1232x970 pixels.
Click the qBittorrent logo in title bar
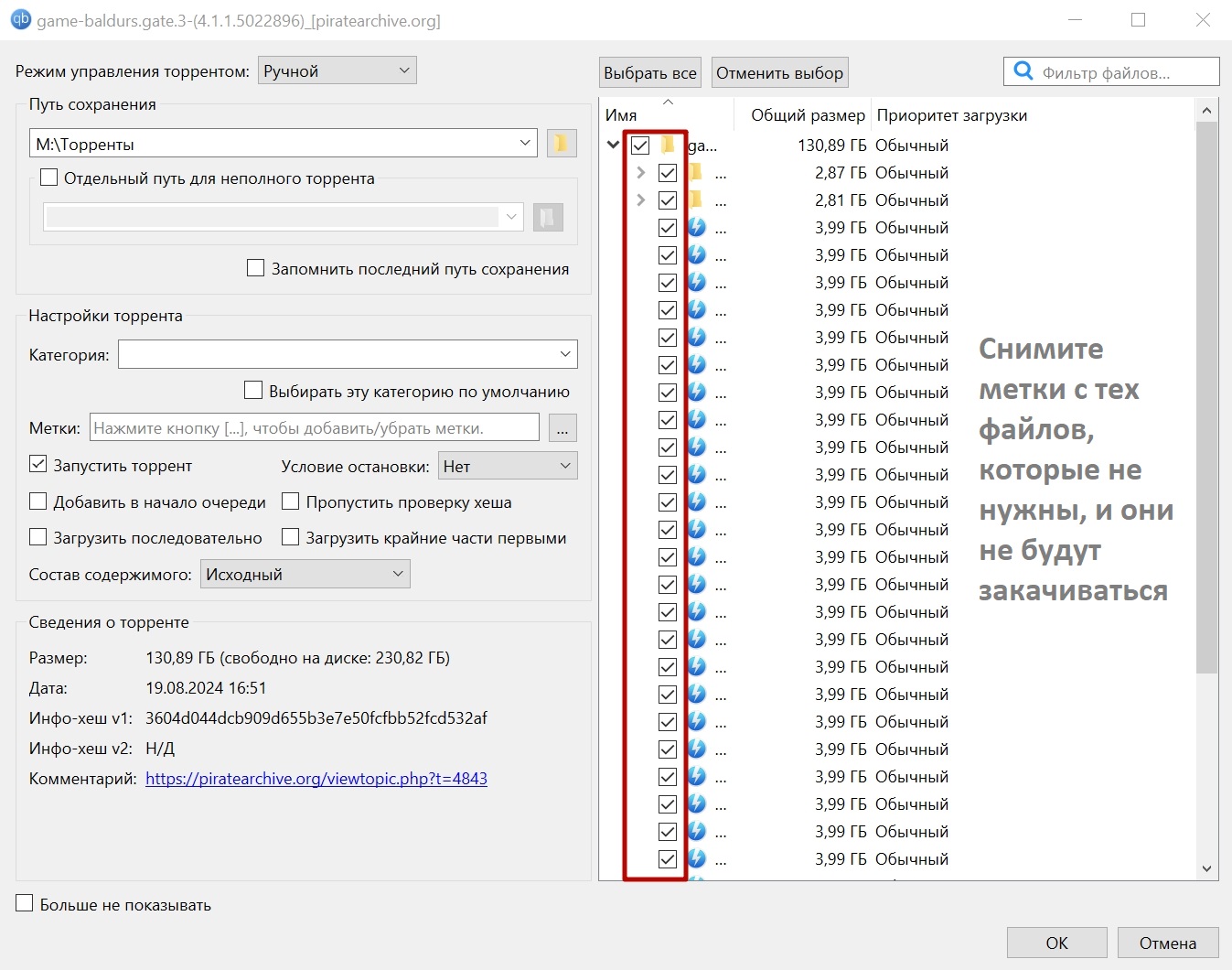point(19,19)
